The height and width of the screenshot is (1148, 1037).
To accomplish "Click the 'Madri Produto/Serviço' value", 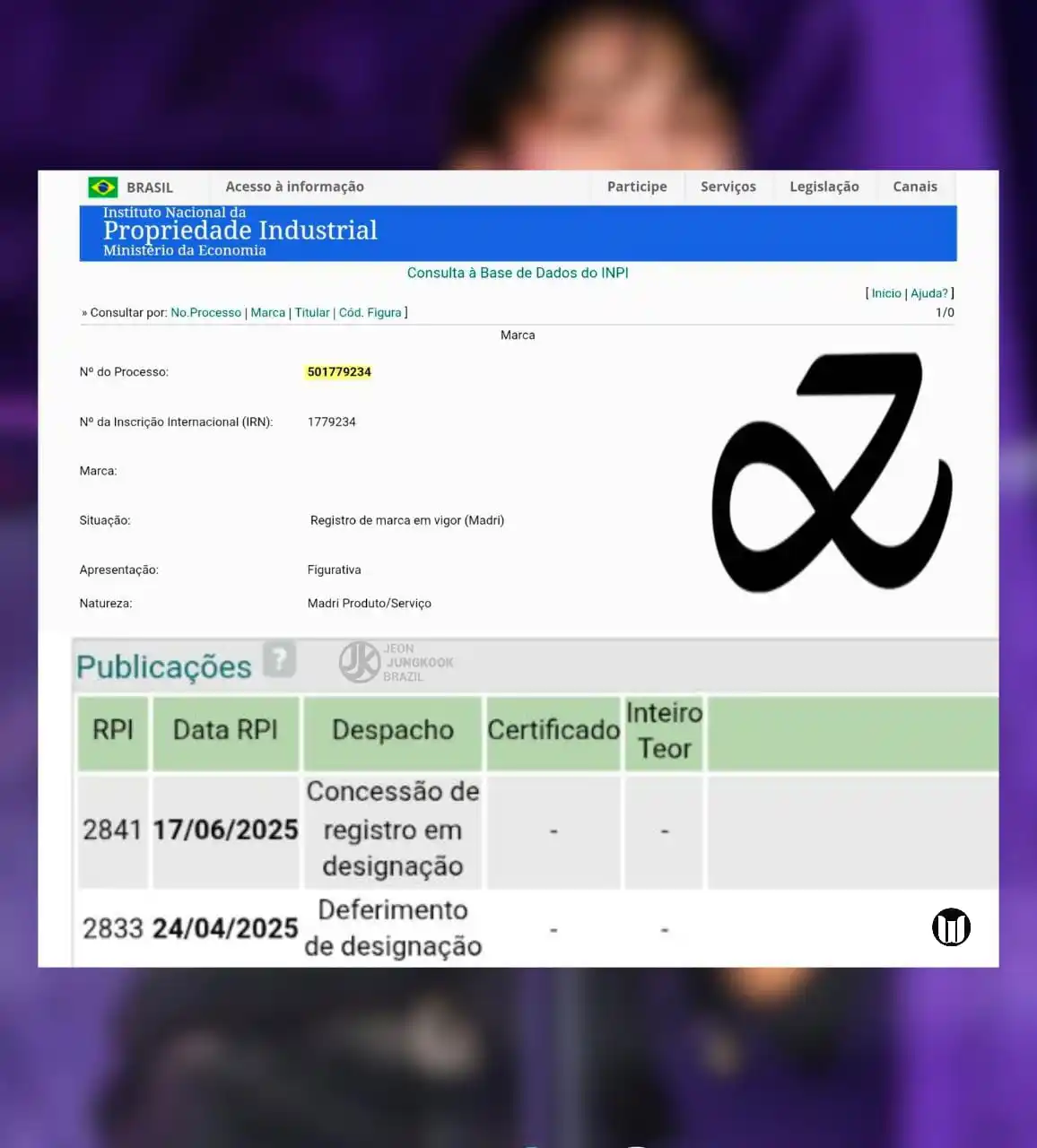I will (x=370, y=604).
